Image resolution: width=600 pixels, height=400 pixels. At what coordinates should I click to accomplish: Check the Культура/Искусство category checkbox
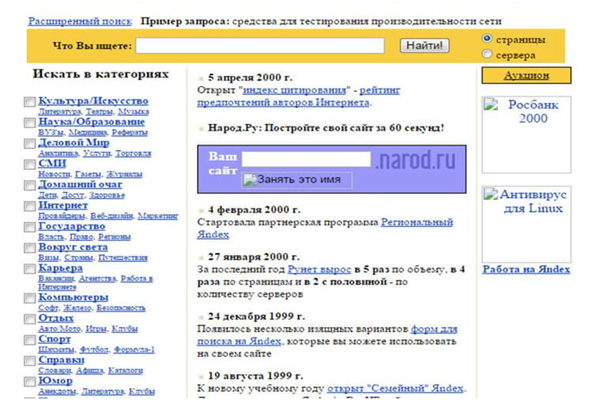(x=29, y=102)
